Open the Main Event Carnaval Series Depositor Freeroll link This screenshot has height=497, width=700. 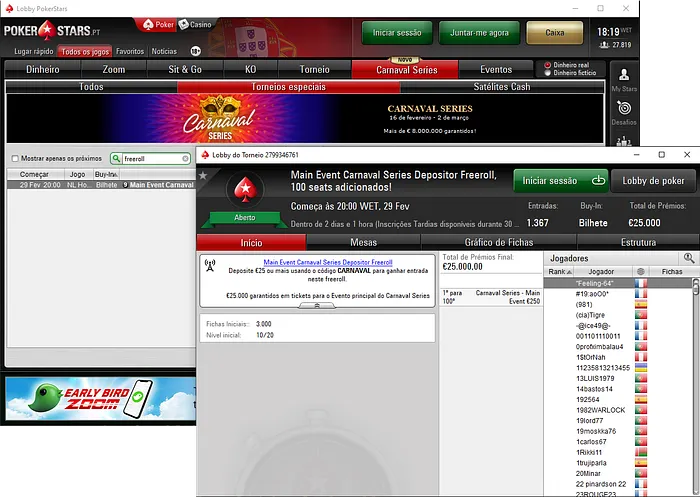point(328,262)
